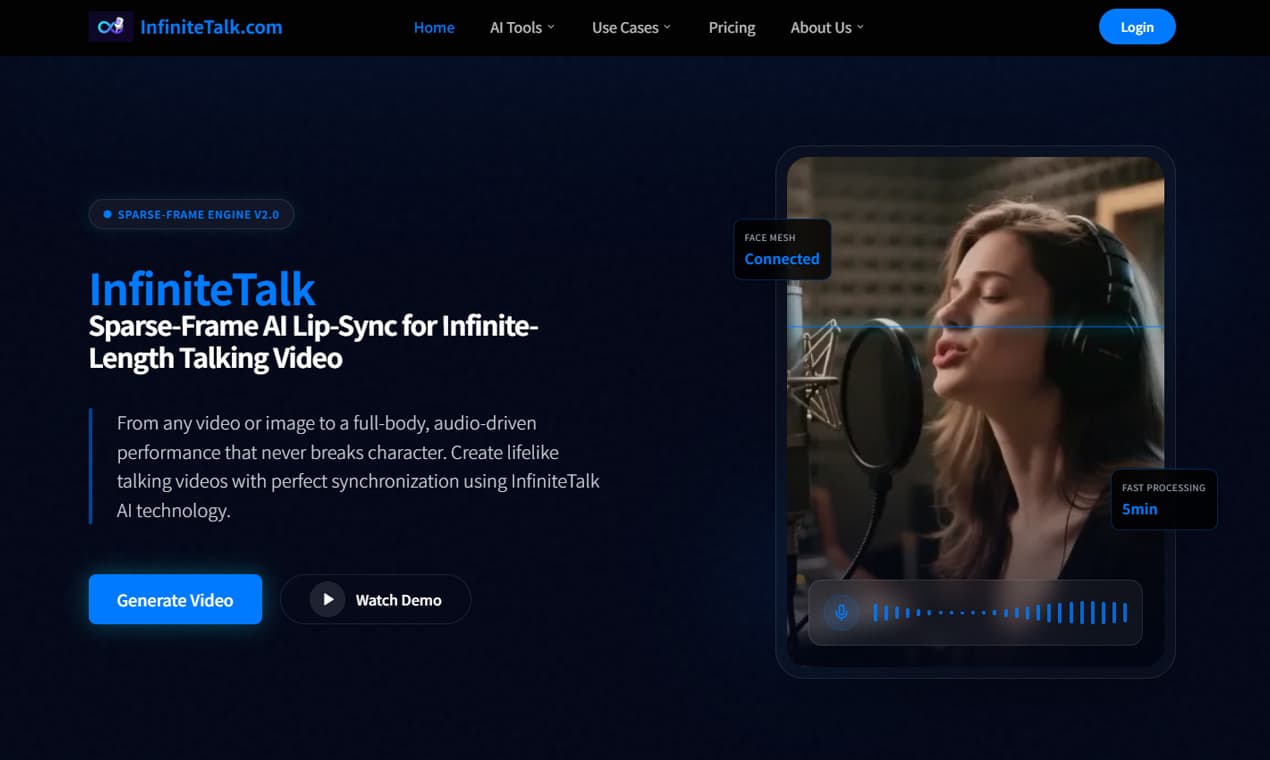The width and height of the screenshot is (1270, 760).
Task: Select Home in the navigation bar
Action: [434, 27]
